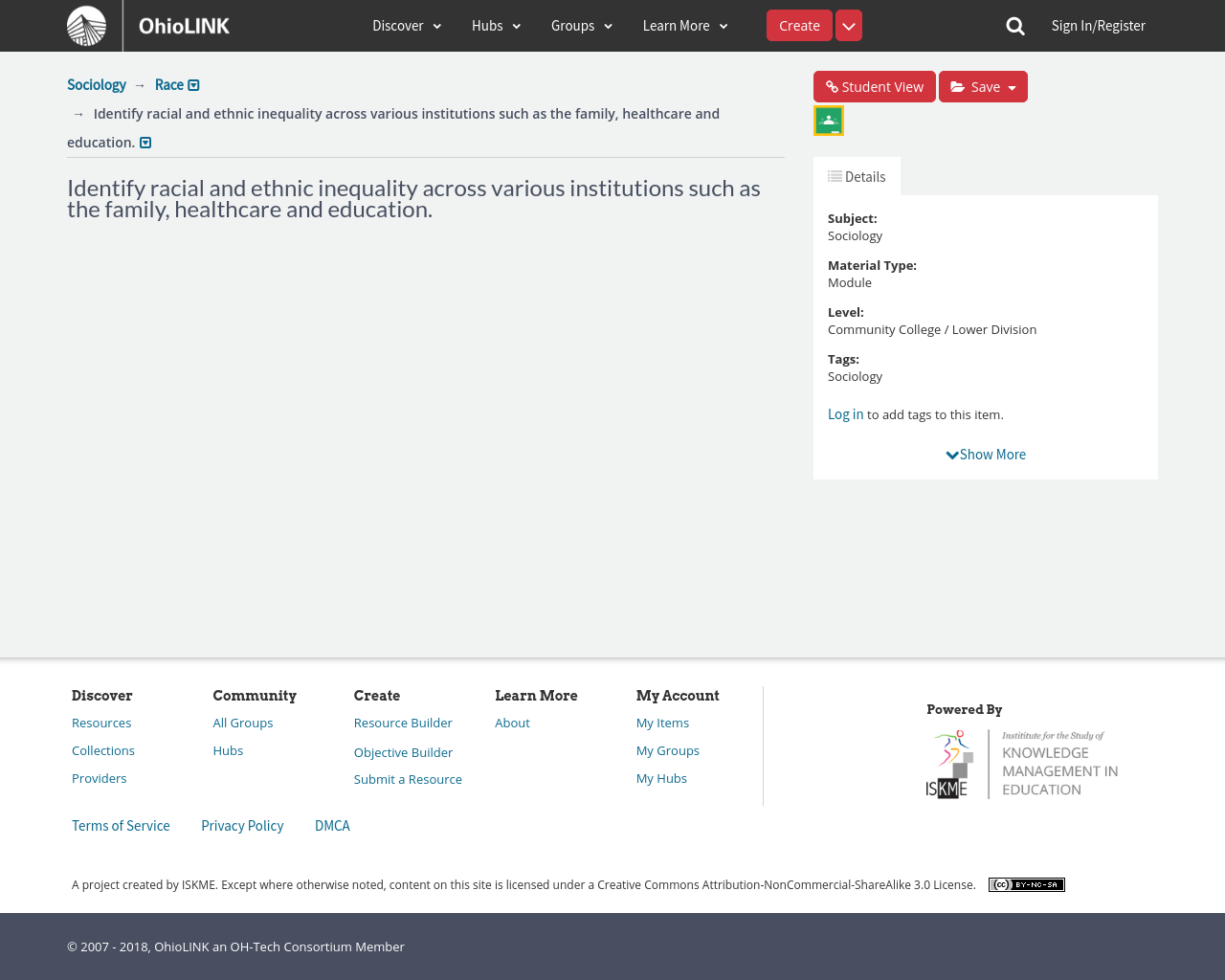The height and width of the screenshot is (980, 1225).
Task: Expand details with Show More
Action: pyautogui.click(x=986, y=455)
